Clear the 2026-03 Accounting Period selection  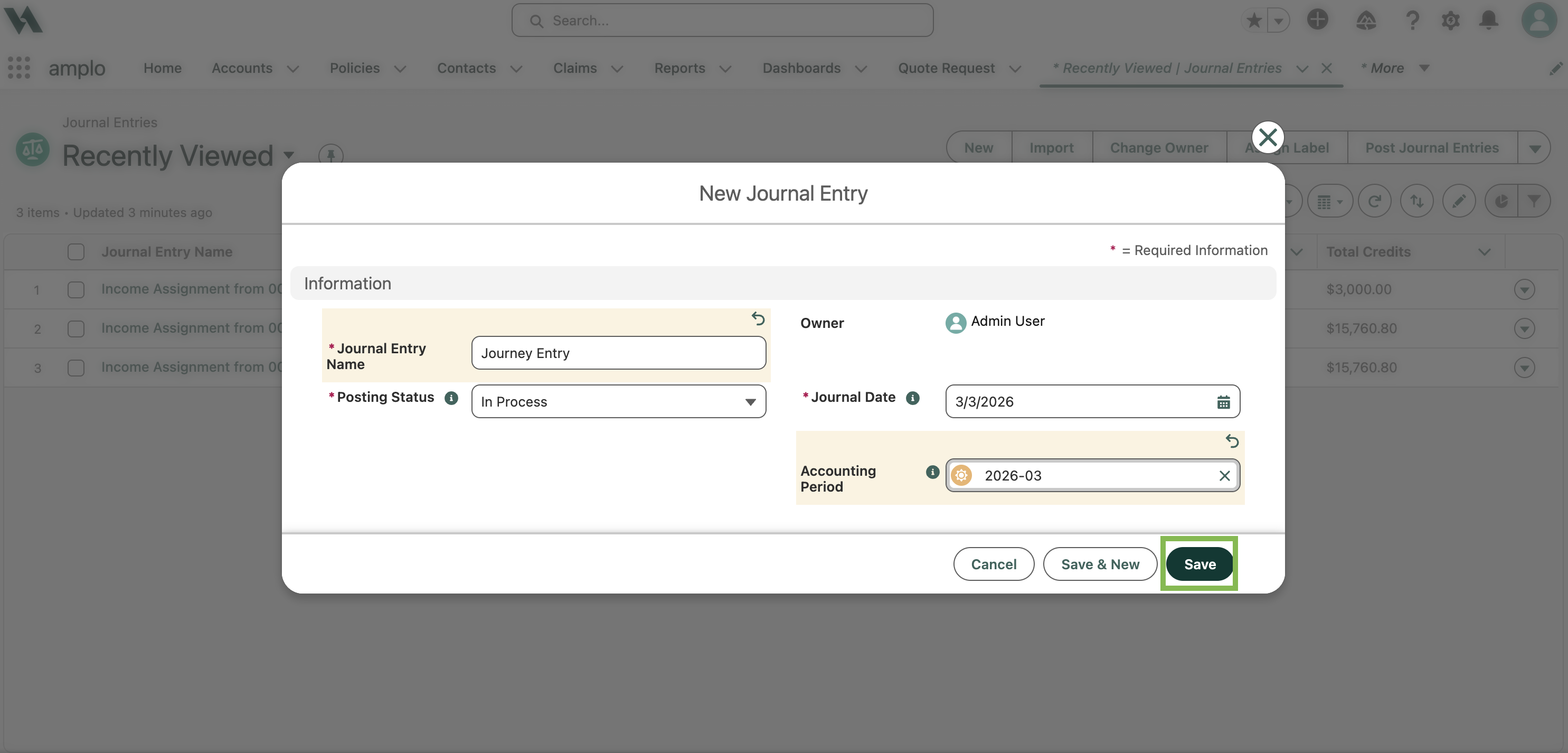pyautogui.click(x=1225, y=476)
